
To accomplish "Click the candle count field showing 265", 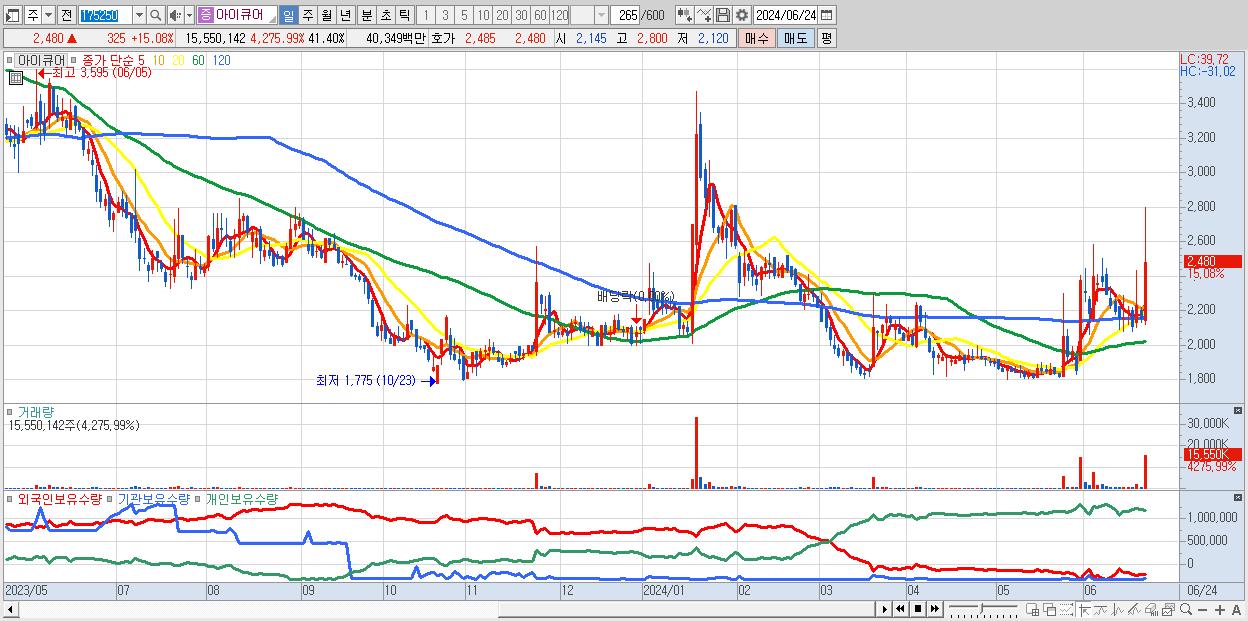I will pyautogui.click(x=627, y=15).
